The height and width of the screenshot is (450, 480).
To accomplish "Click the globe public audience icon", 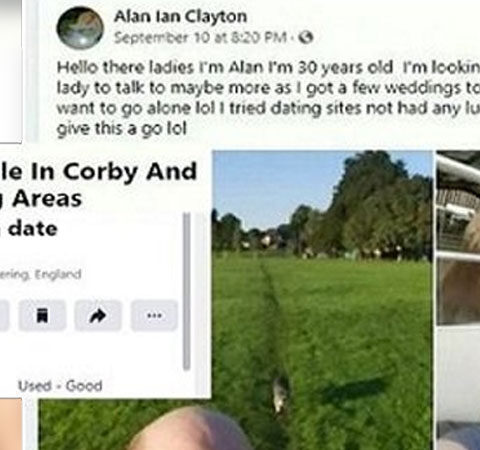I will (306, 37).
